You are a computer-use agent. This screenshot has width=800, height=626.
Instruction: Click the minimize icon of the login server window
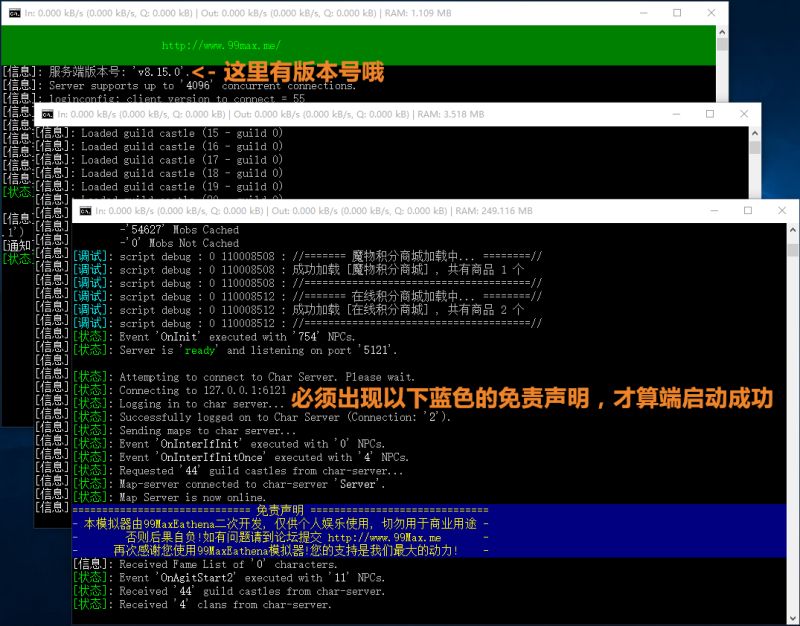643,12
